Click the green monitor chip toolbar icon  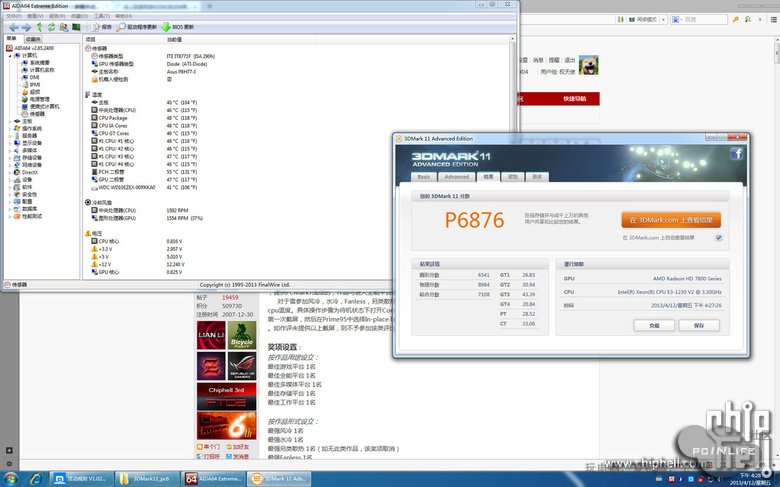click(76, 27)
